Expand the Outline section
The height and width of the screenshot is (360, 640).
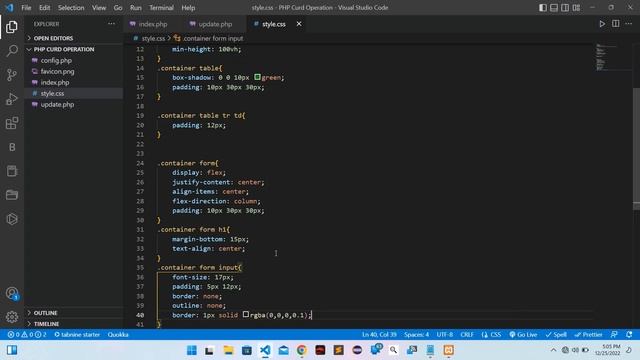coord(73,313)
